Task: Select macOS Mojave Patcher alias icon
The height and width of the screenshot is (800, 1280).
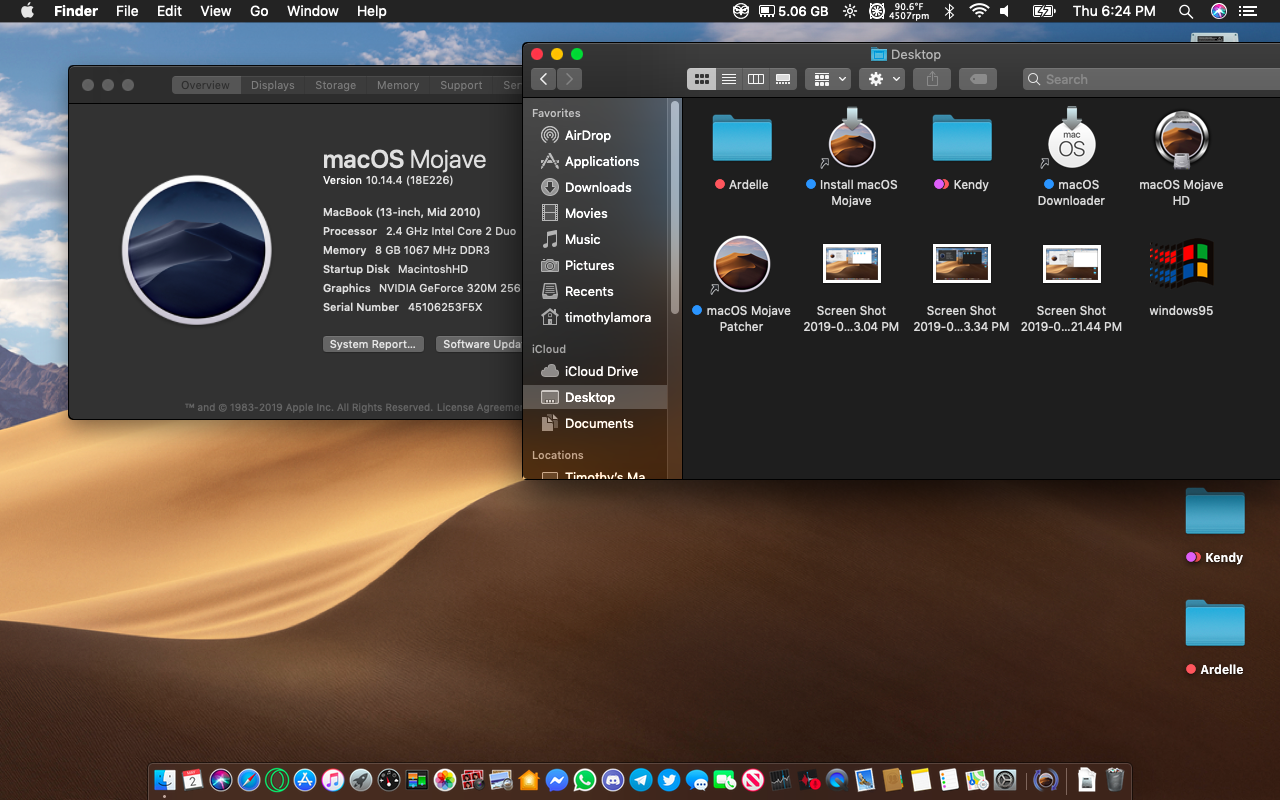Action: click(742, 265)
